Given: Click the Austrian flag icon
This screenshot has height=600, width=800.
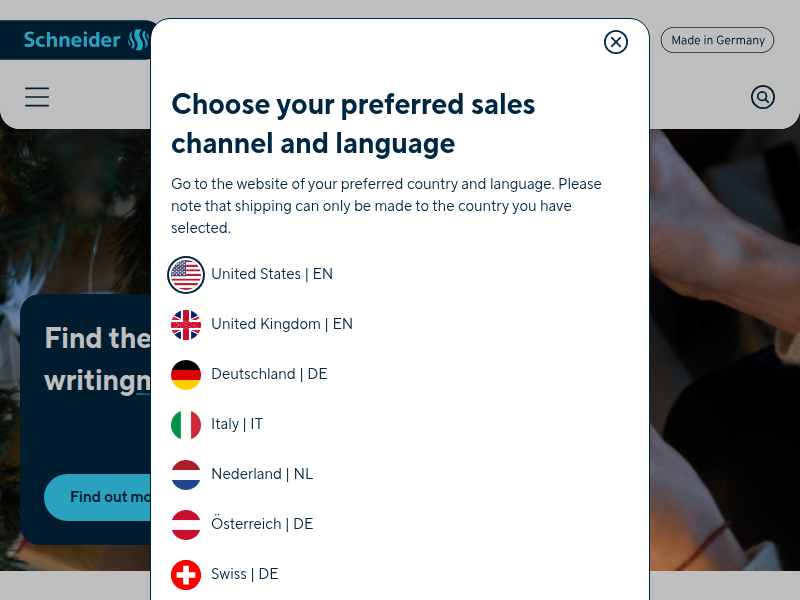Looking at the screenshot, I should click(x=186, y=524).
